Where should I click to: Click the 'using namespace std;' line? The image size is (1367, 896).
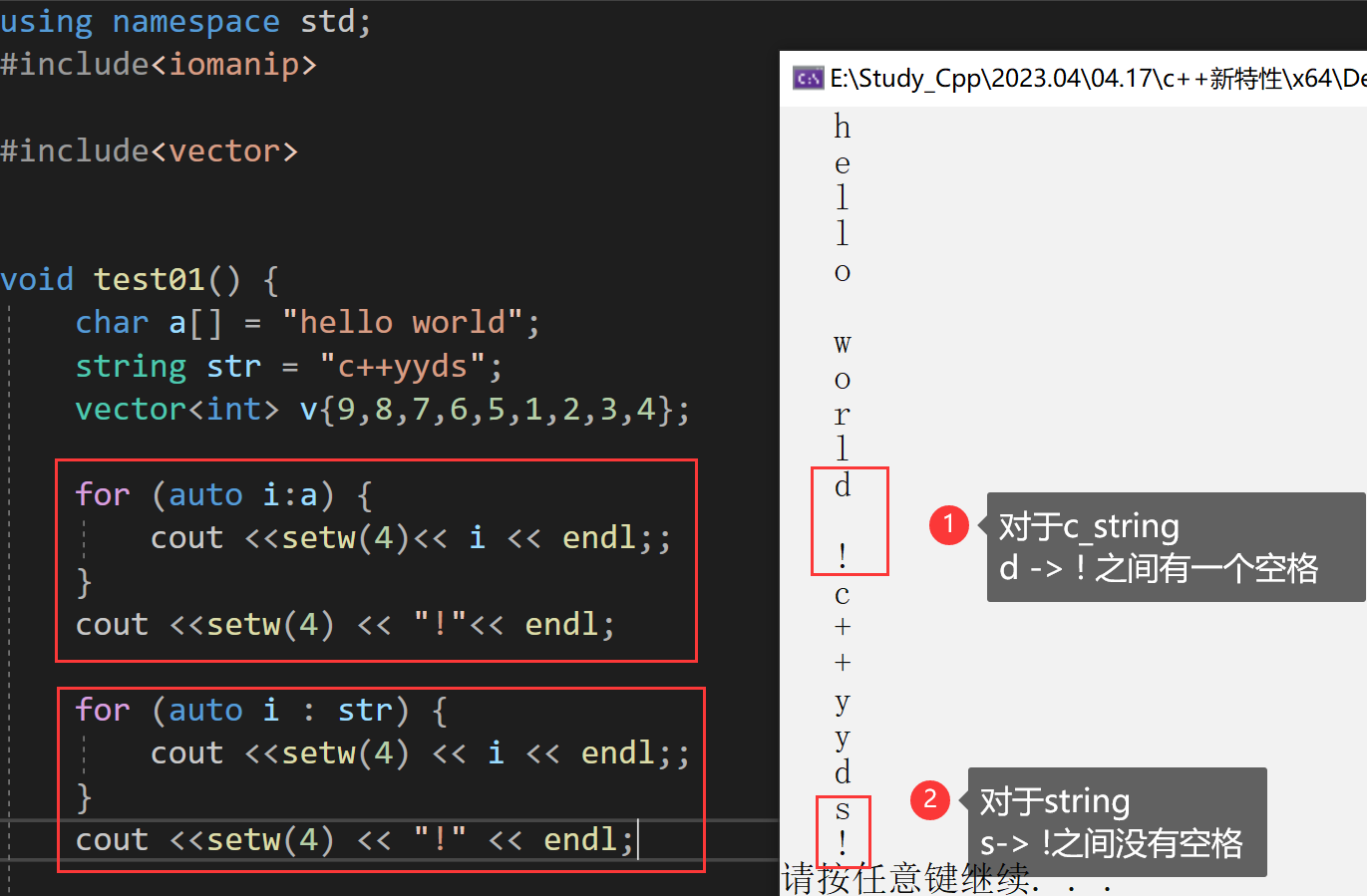185,21
